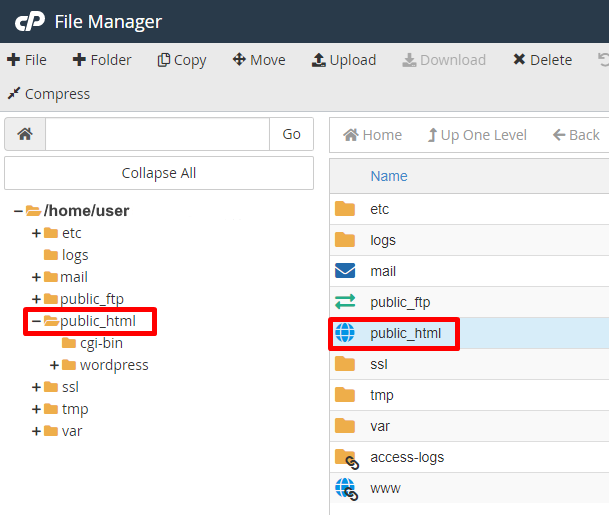Sort files by Name column header

pos(389,176)
